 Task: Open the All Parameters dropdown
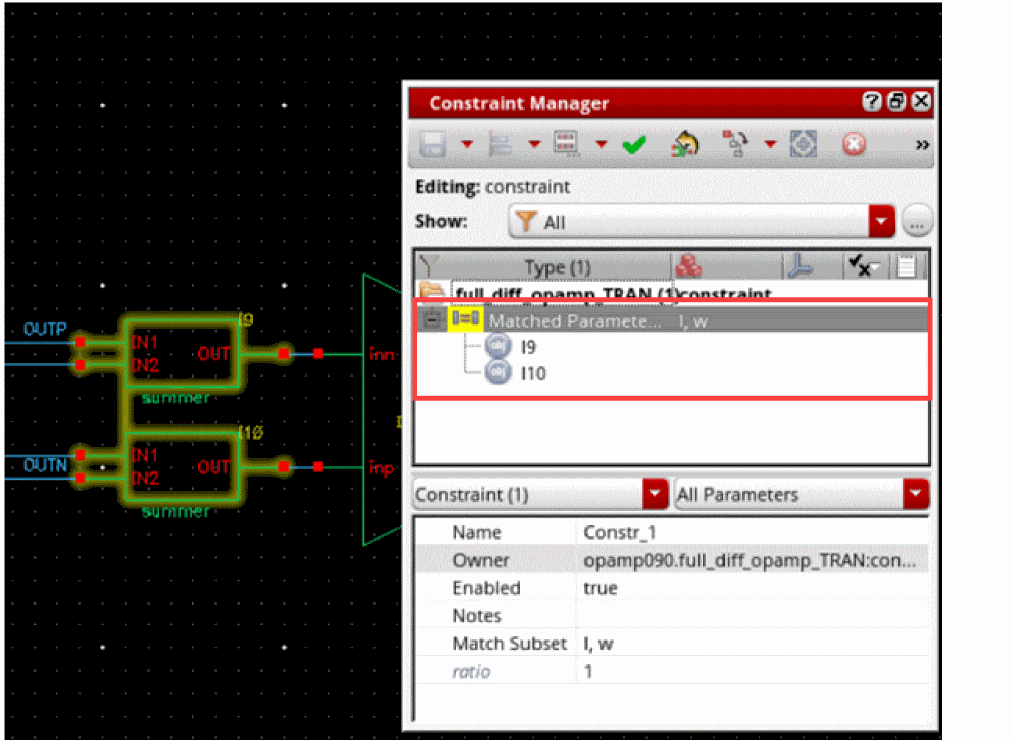915,494
